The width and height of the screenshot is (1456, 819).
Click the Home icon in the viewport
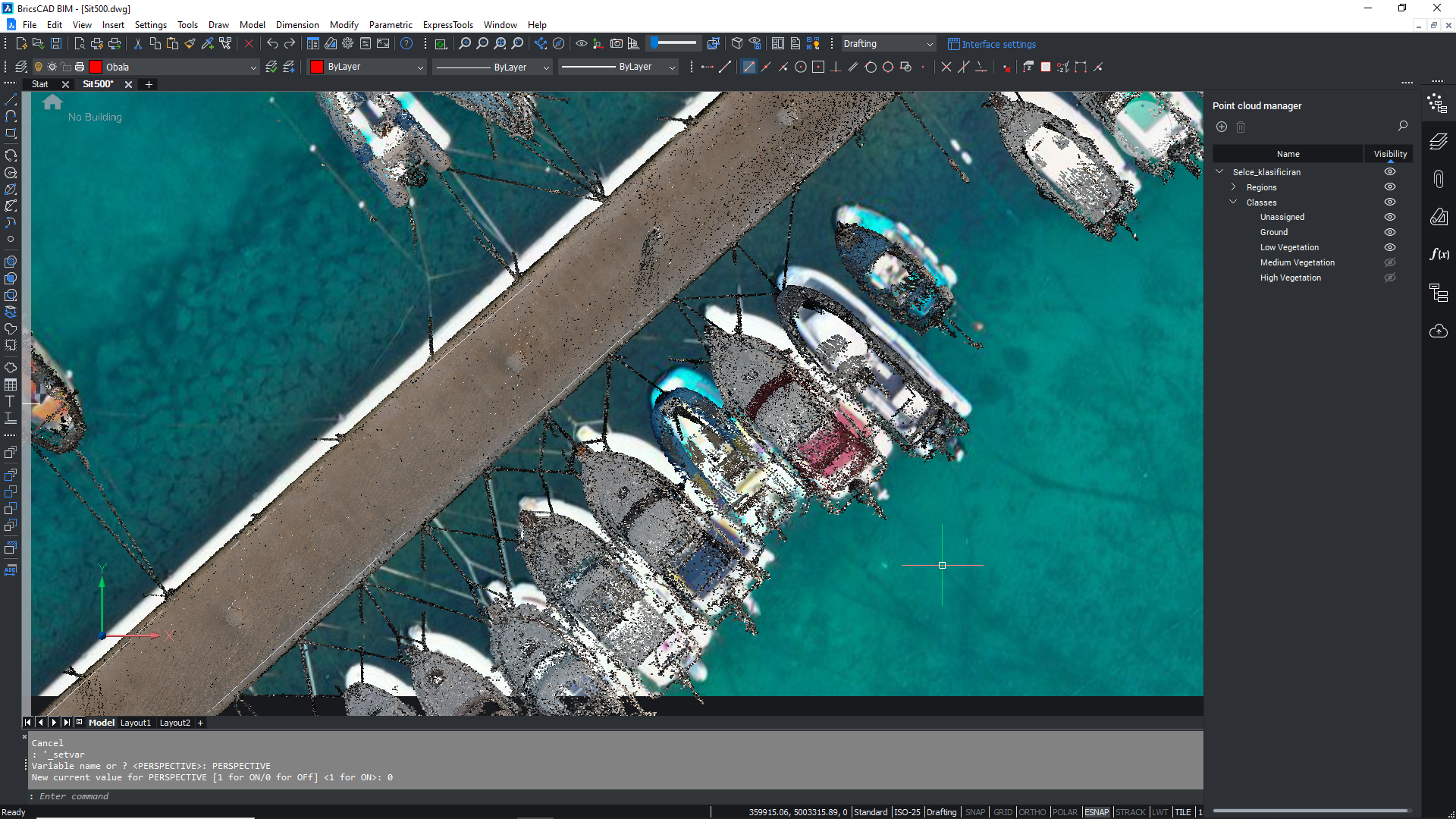click(52, 102)
